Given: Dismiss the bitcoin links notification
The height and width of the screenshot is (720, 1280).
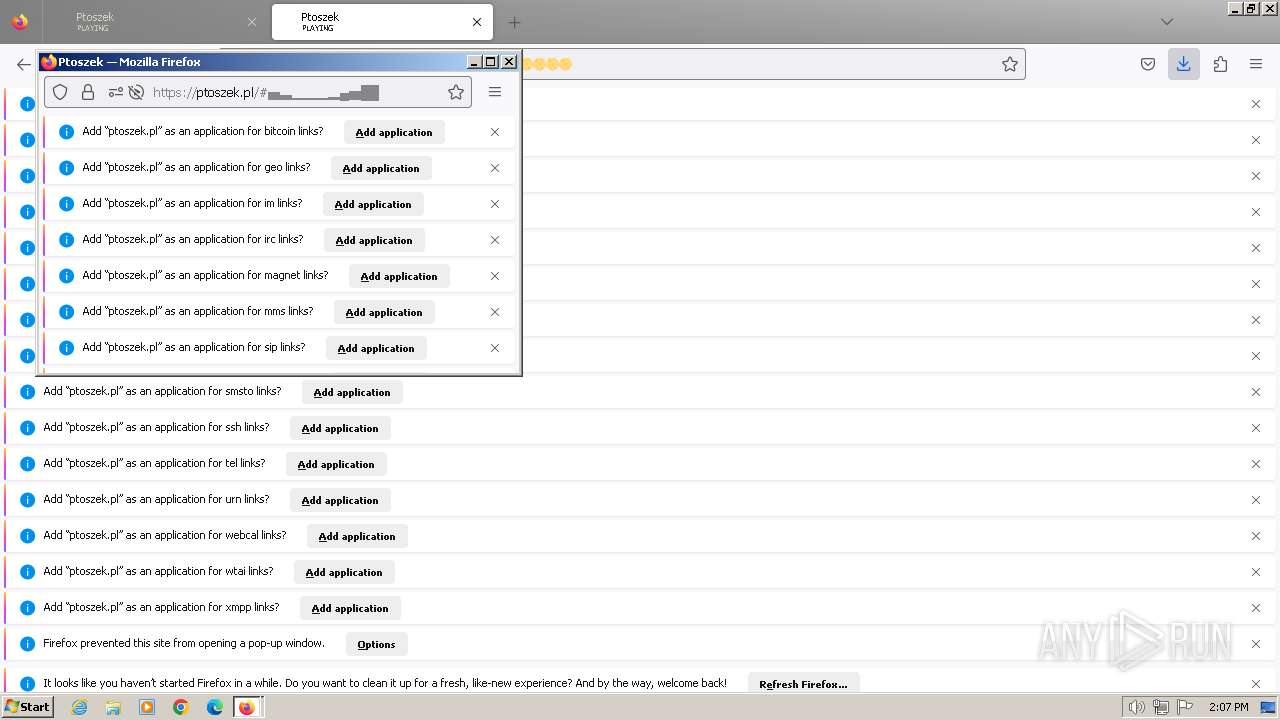Looking at the screenshot, I should coord(495,132).
